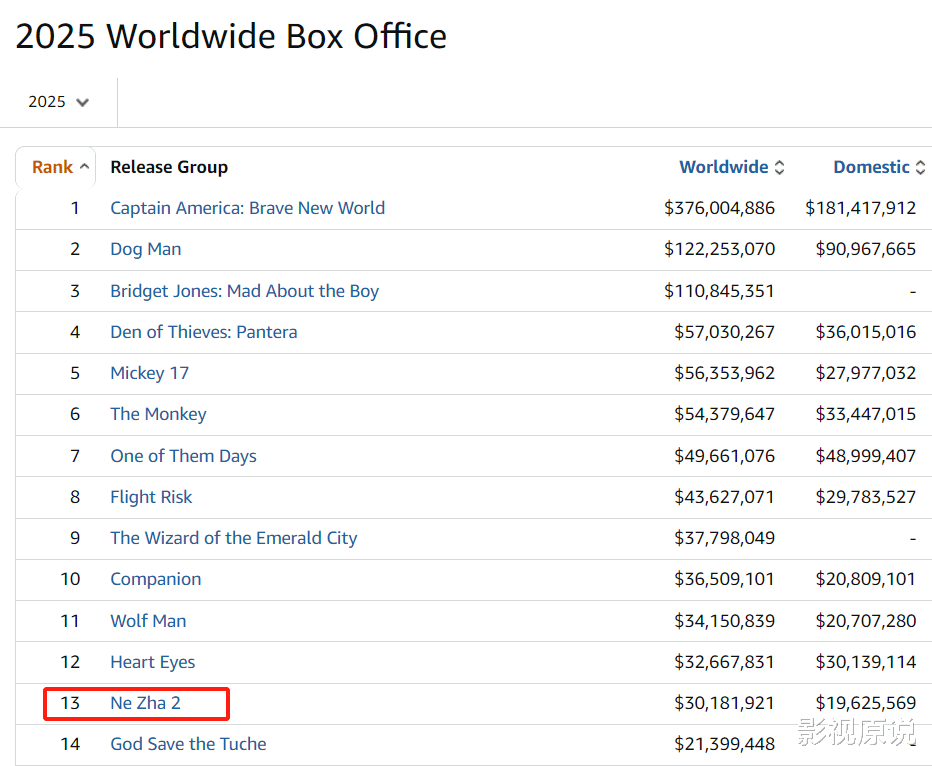Click God Save the Tuche link
Viewport: 932px width, 766px height.
coord(188,744)
